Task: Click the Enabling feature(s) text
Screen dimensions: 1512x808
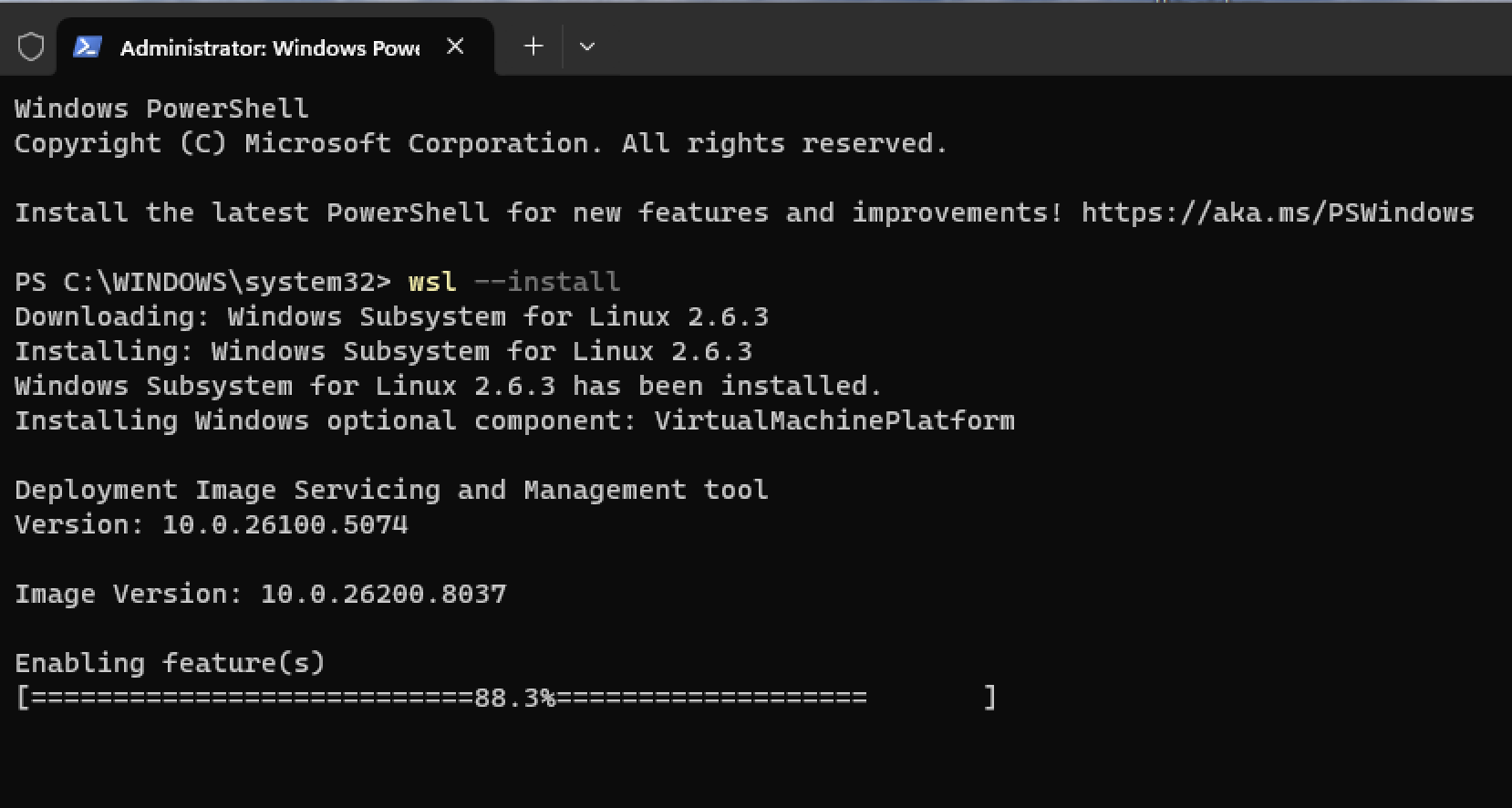Action: [x=170, y=663]
